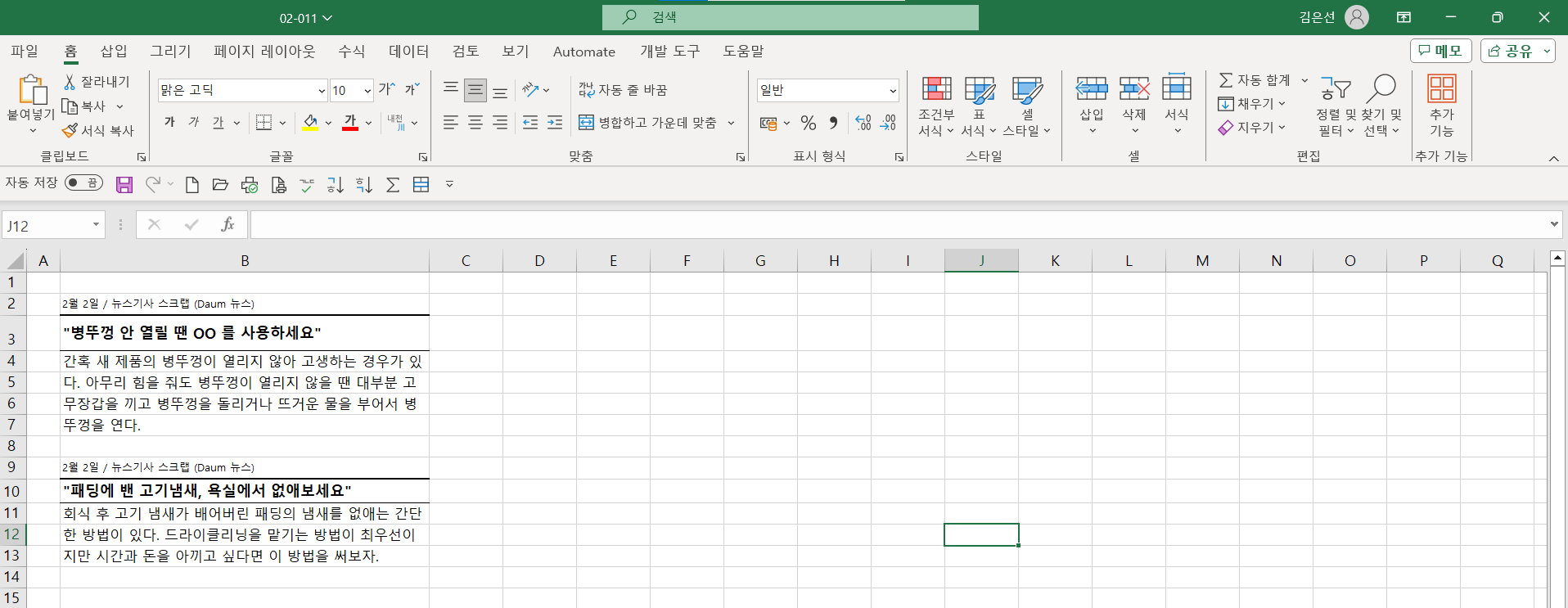
Task: Click the delete cells (삭제) icon
Action: [1134, 88]
